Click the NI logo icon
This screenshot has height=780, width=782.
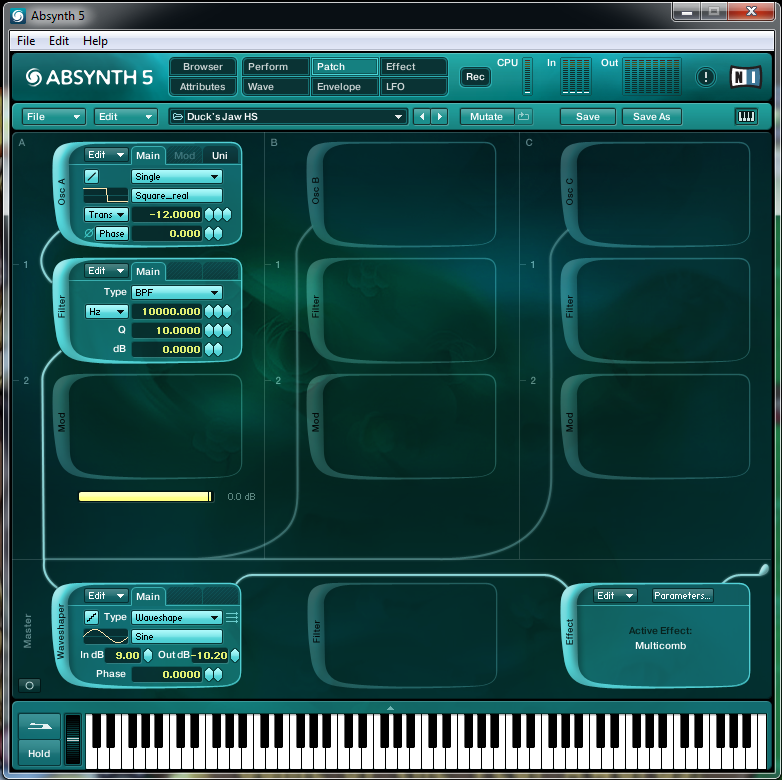pos(746,77)
